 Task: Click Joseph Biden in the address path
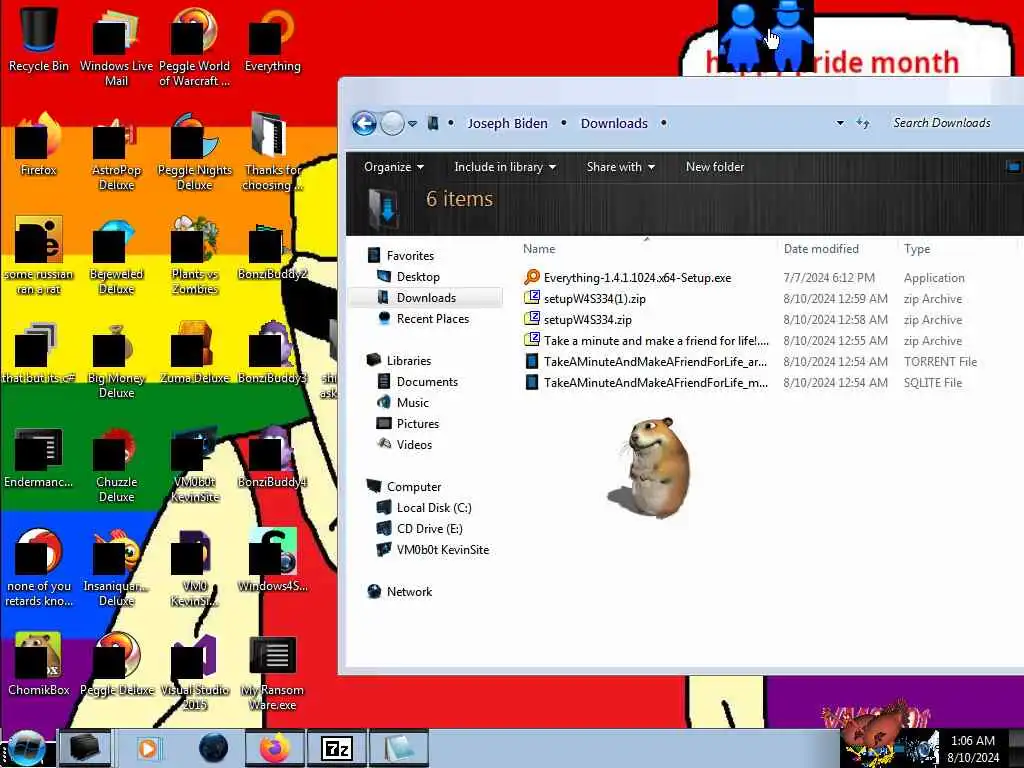(507, 123)
